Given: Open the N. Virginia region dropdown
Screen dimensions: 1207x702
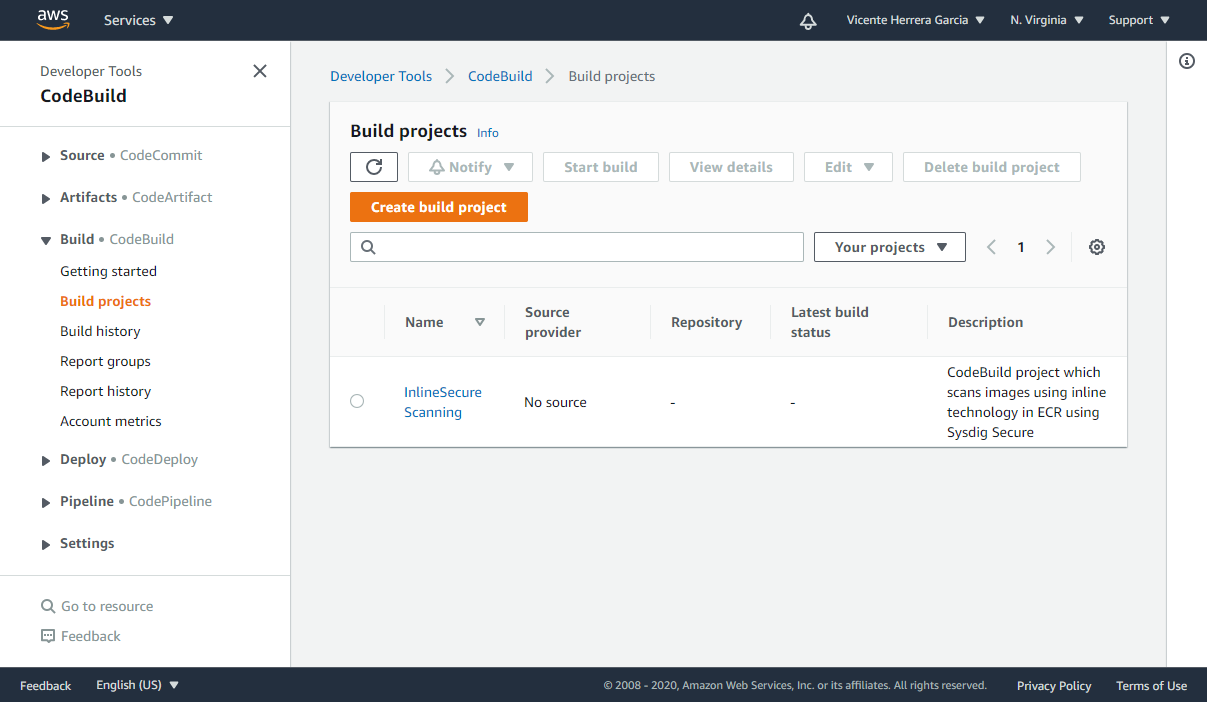Looking at the screenshot, I should point(1047,20).
